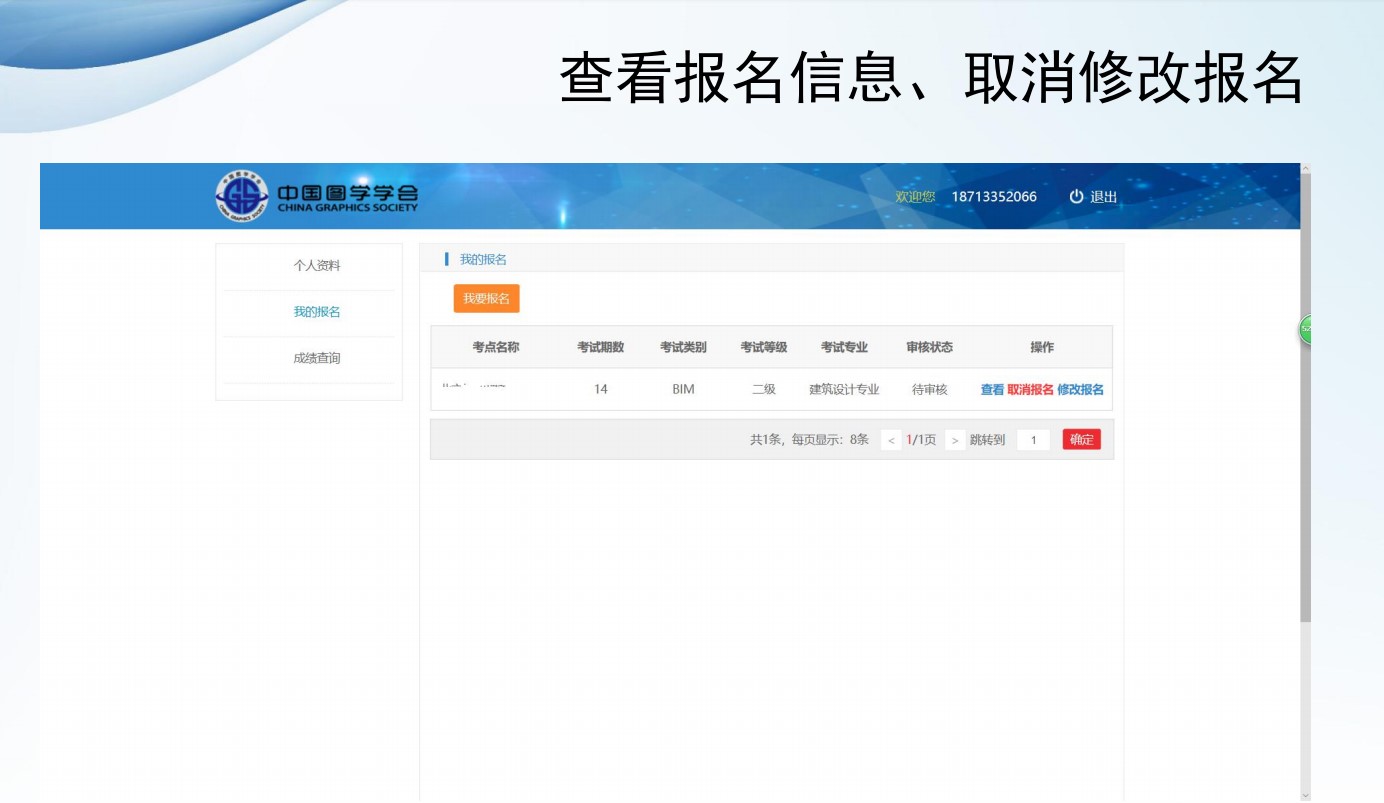Open 个人资料 in the left sidebar
This screenshot has width=1384, height=803.
317,266
